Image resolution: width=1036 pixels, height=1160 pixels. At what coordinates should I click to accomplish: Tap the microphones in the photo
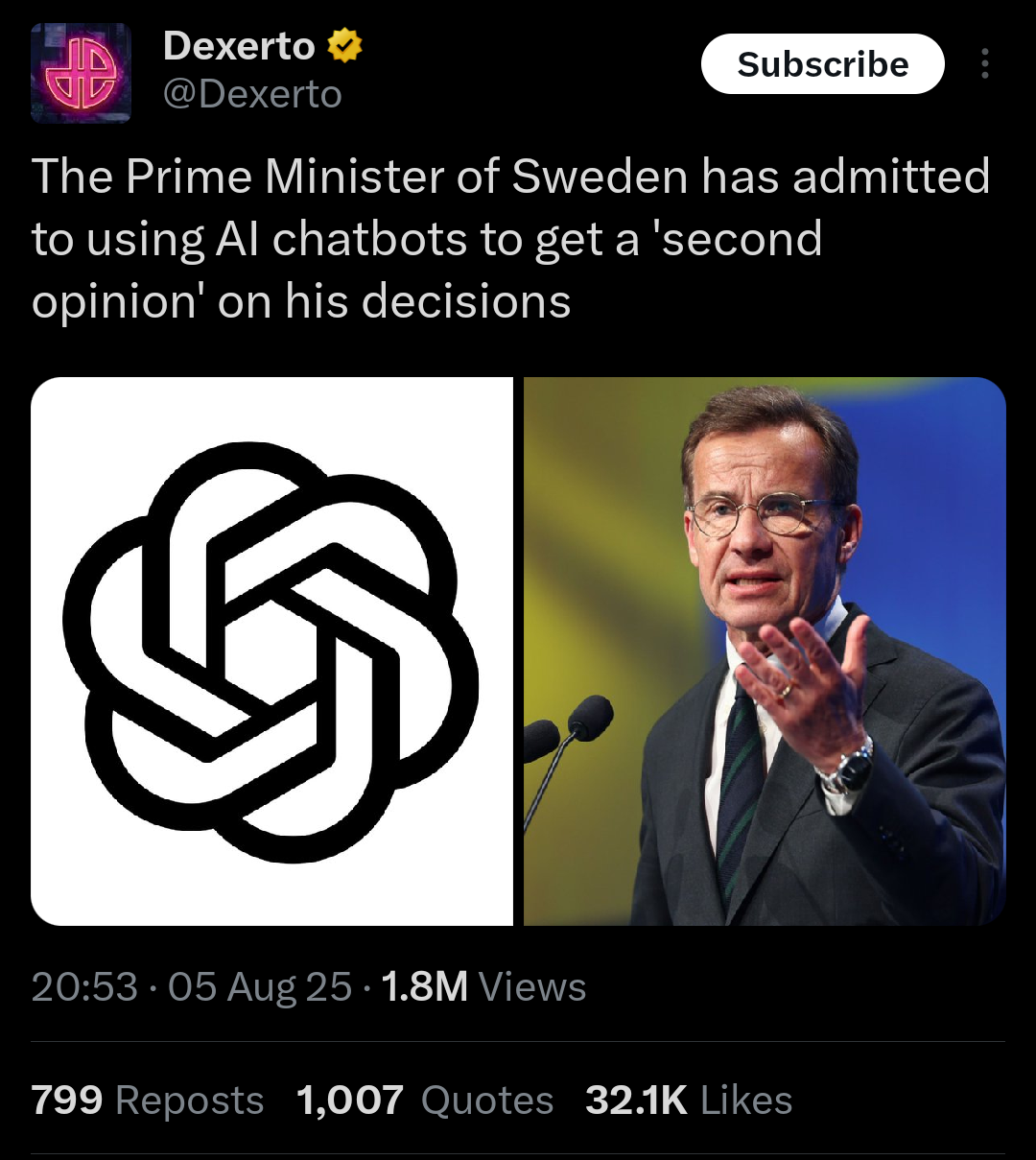click(x=574, y=729)
